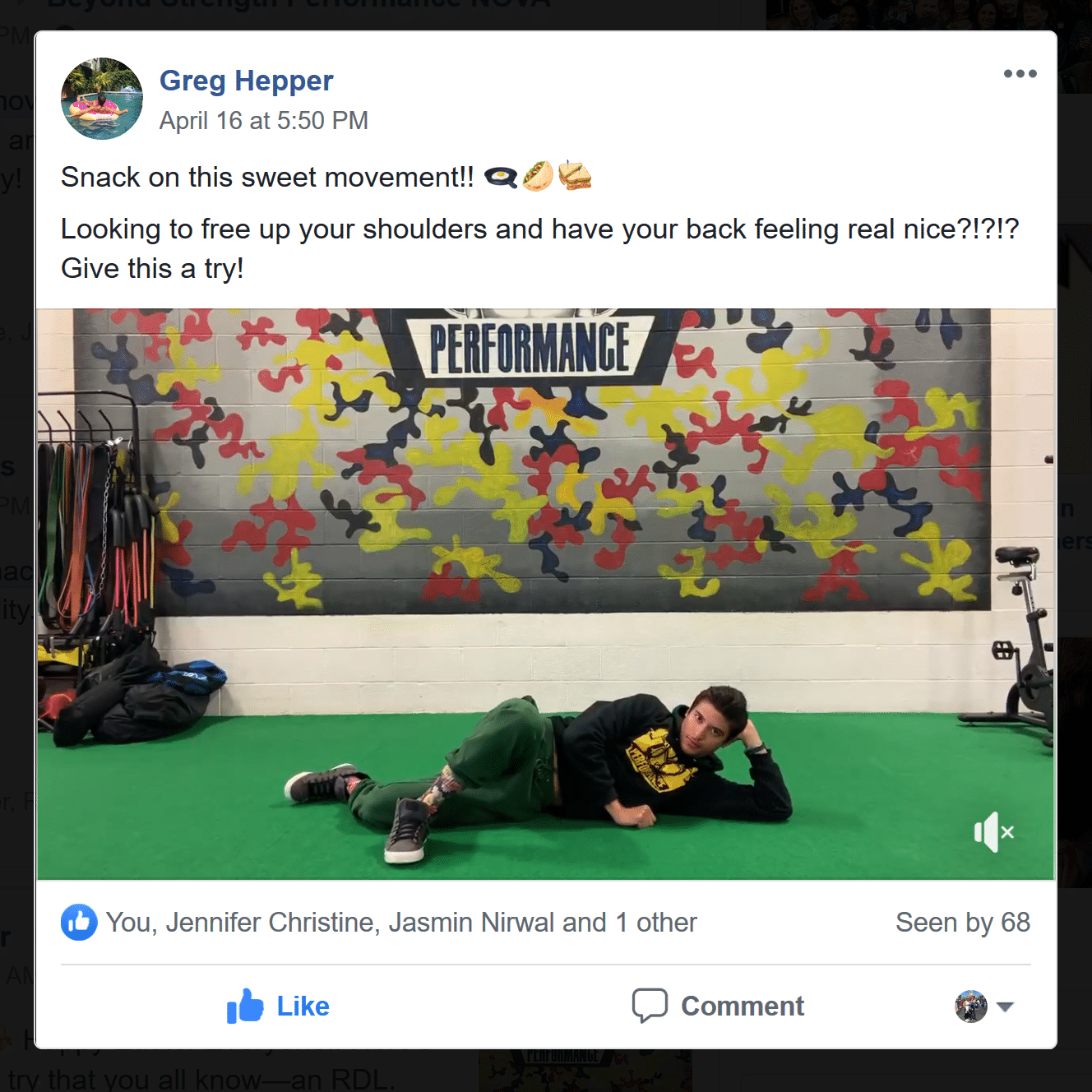The height and width of the screenshot is (1092, 1092).
Task: Click the small avatar next to Comment
Action: pos(971,1006)
